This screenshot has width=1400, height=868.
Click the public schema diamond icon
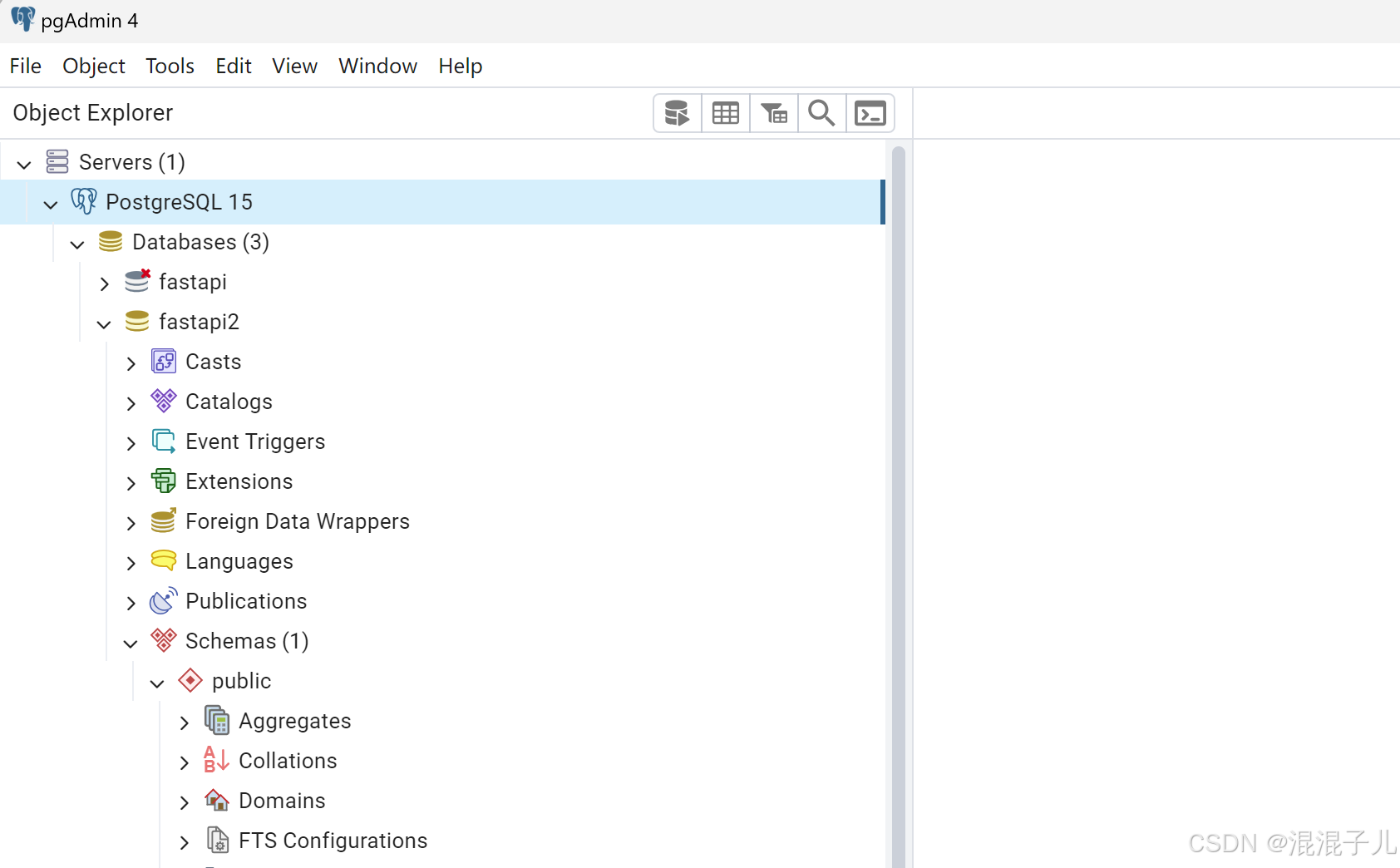(190, 680)
